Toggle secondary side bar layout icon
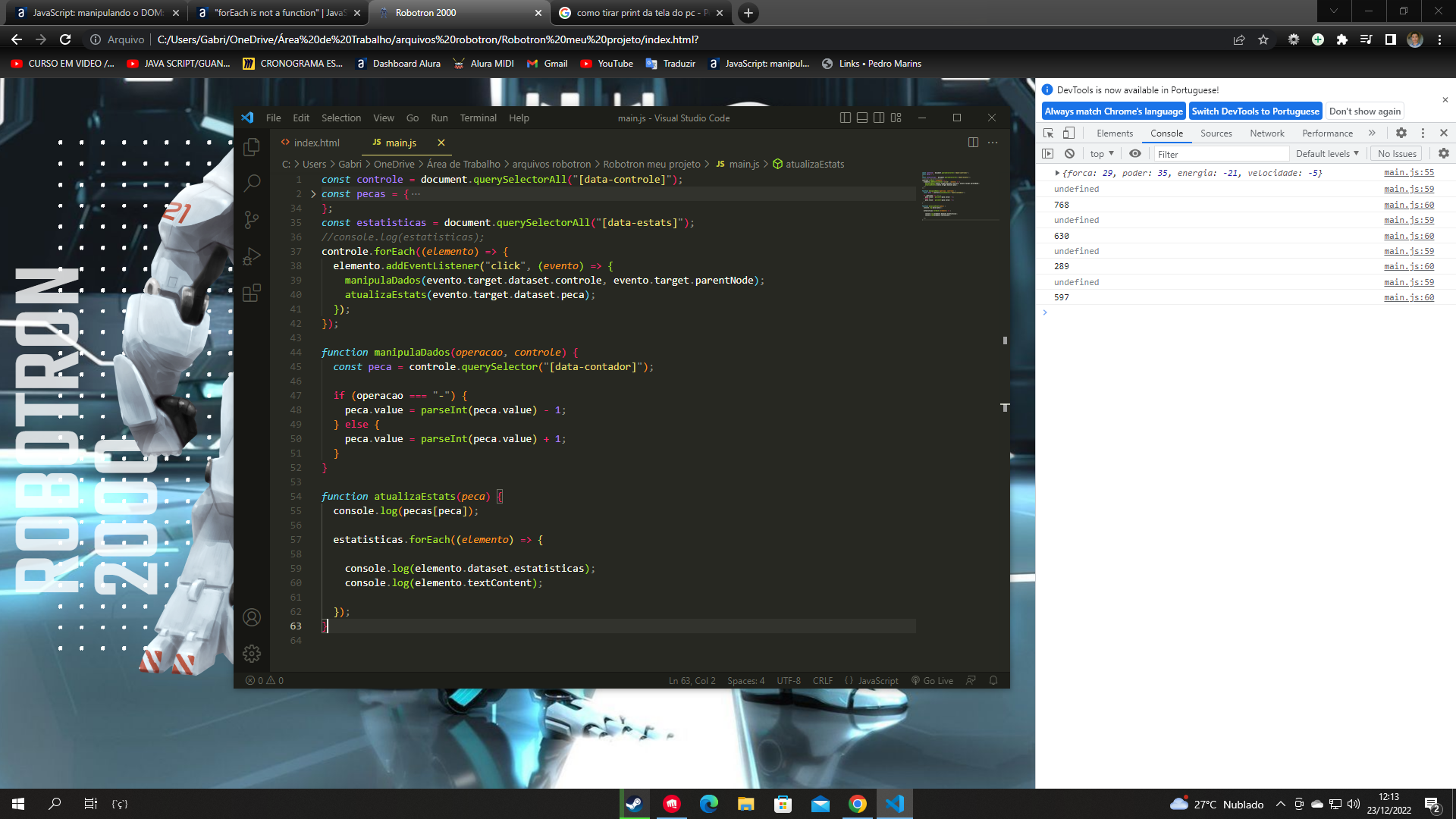The image size is (1456, 819). [x=879, y=118]
